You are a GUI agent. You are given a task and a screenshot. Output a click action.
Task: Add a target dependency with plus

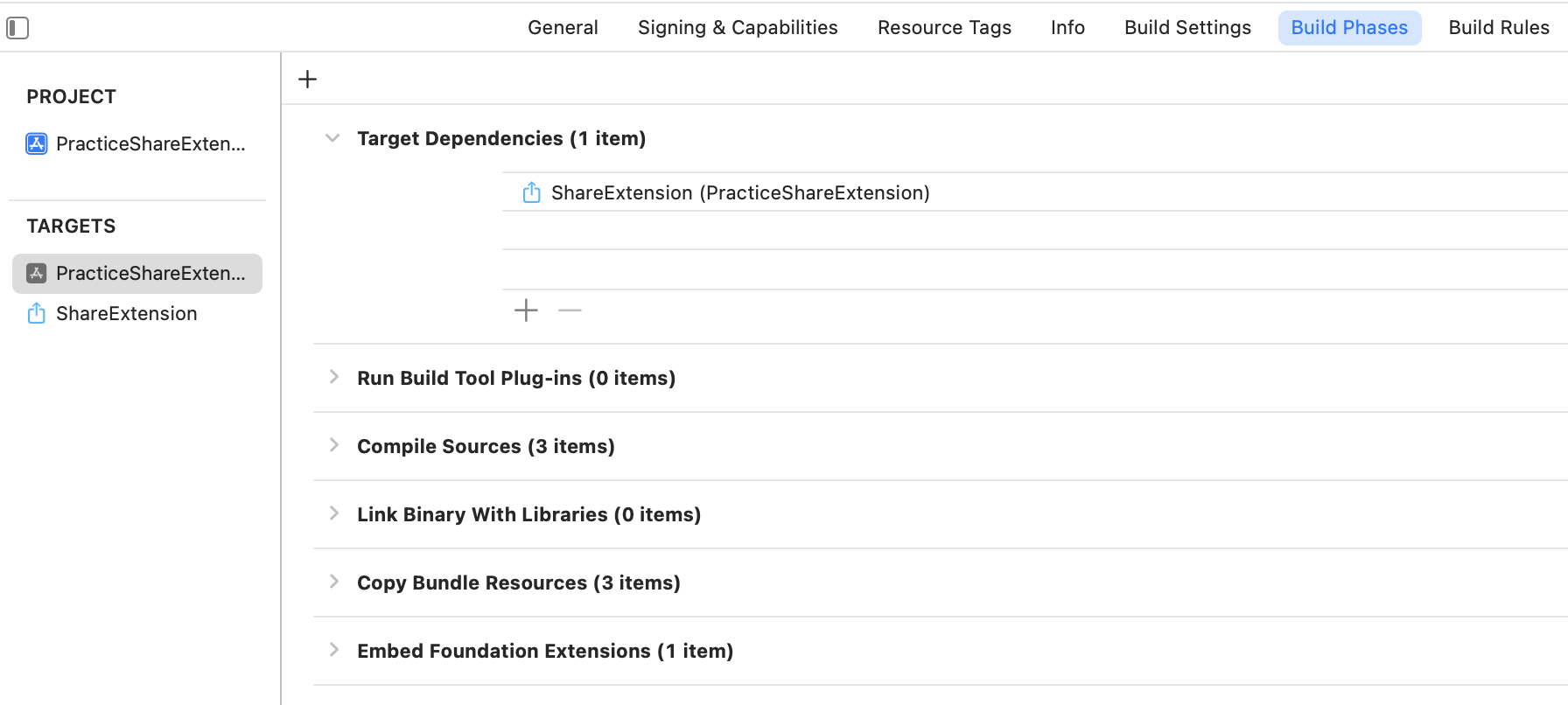[526, 311]
